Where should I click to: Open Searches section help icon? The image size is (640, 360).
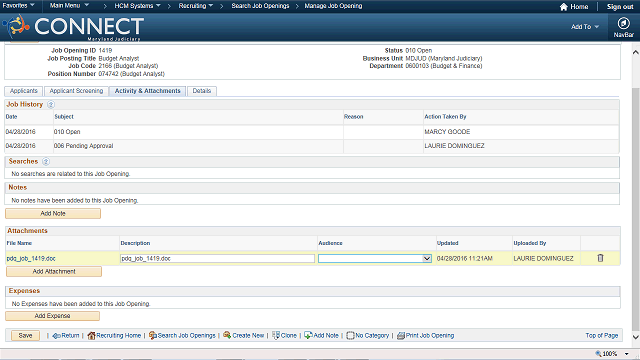pyautogui.click(x=46, y=162)
